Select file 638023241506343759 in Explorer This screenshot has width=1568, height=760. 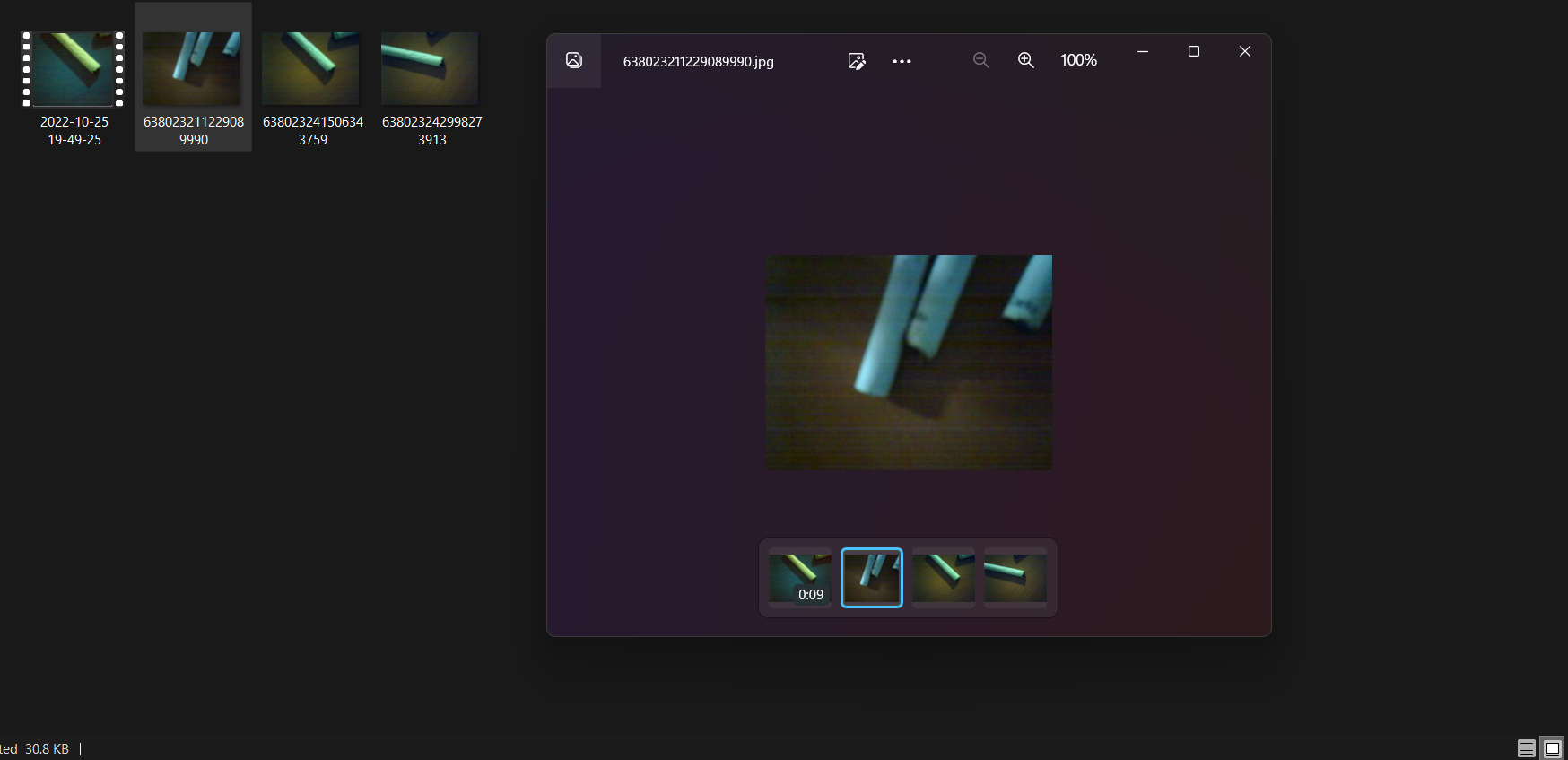pyautogui.click(x=312, y=77)
